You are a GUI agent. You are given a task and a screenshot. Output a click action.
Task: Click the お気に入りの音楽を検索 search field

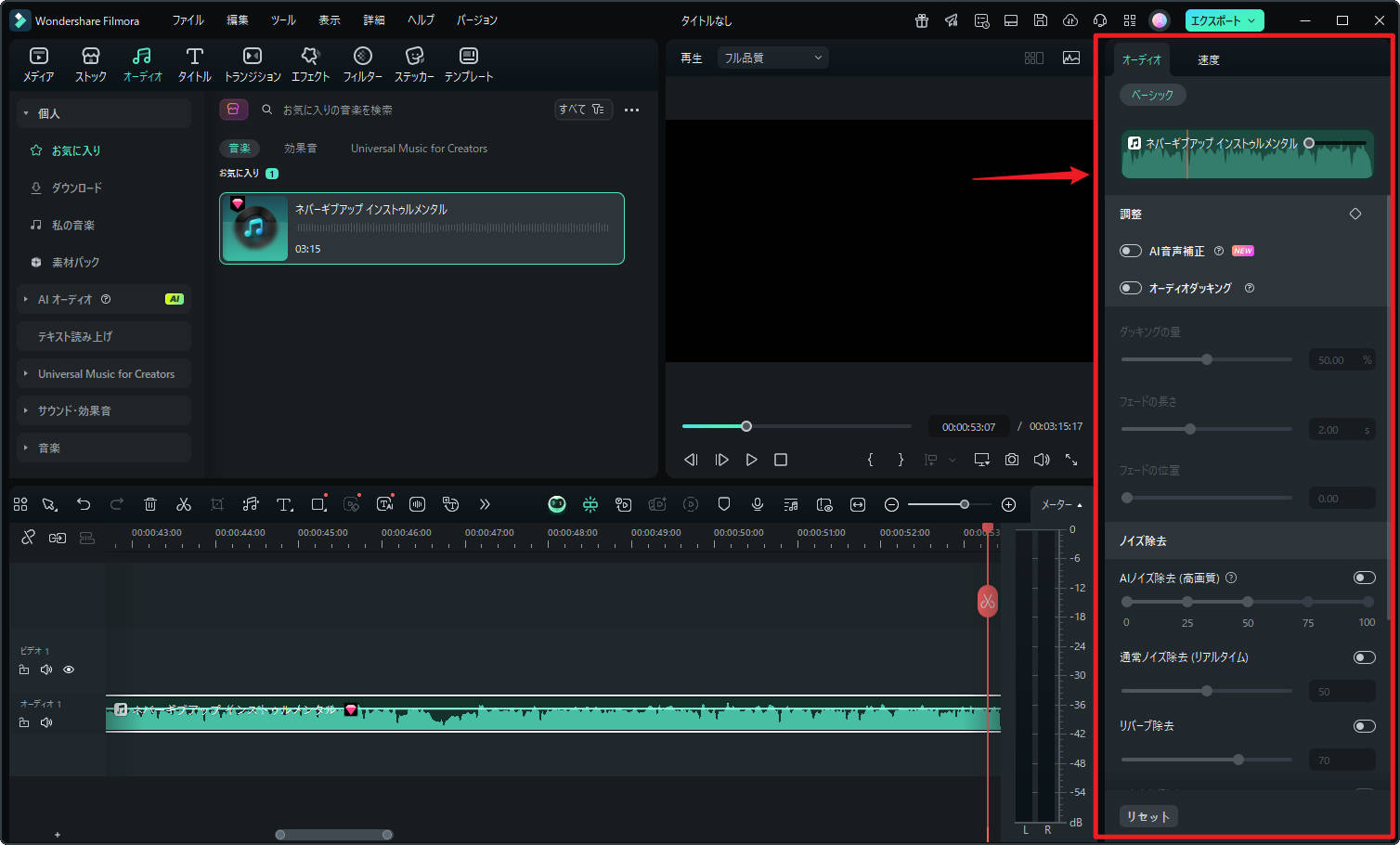tap(399, 110)
